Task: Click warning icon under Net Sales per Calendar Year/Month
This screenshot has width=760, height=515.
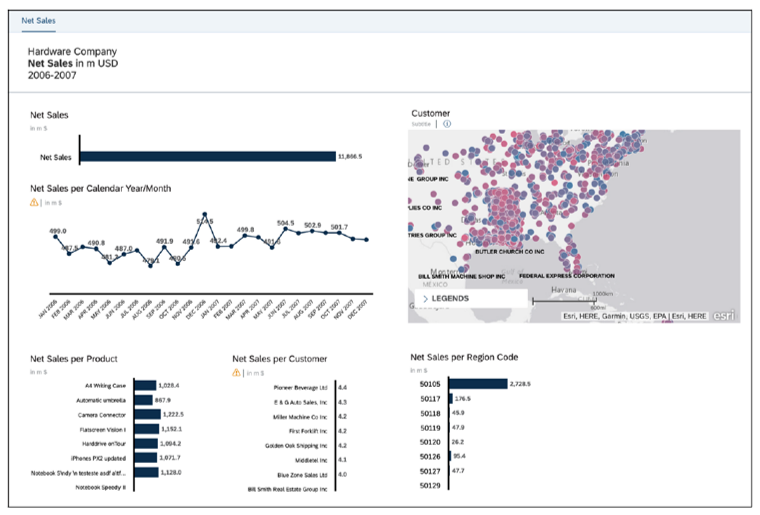Action: pos(35,201)
